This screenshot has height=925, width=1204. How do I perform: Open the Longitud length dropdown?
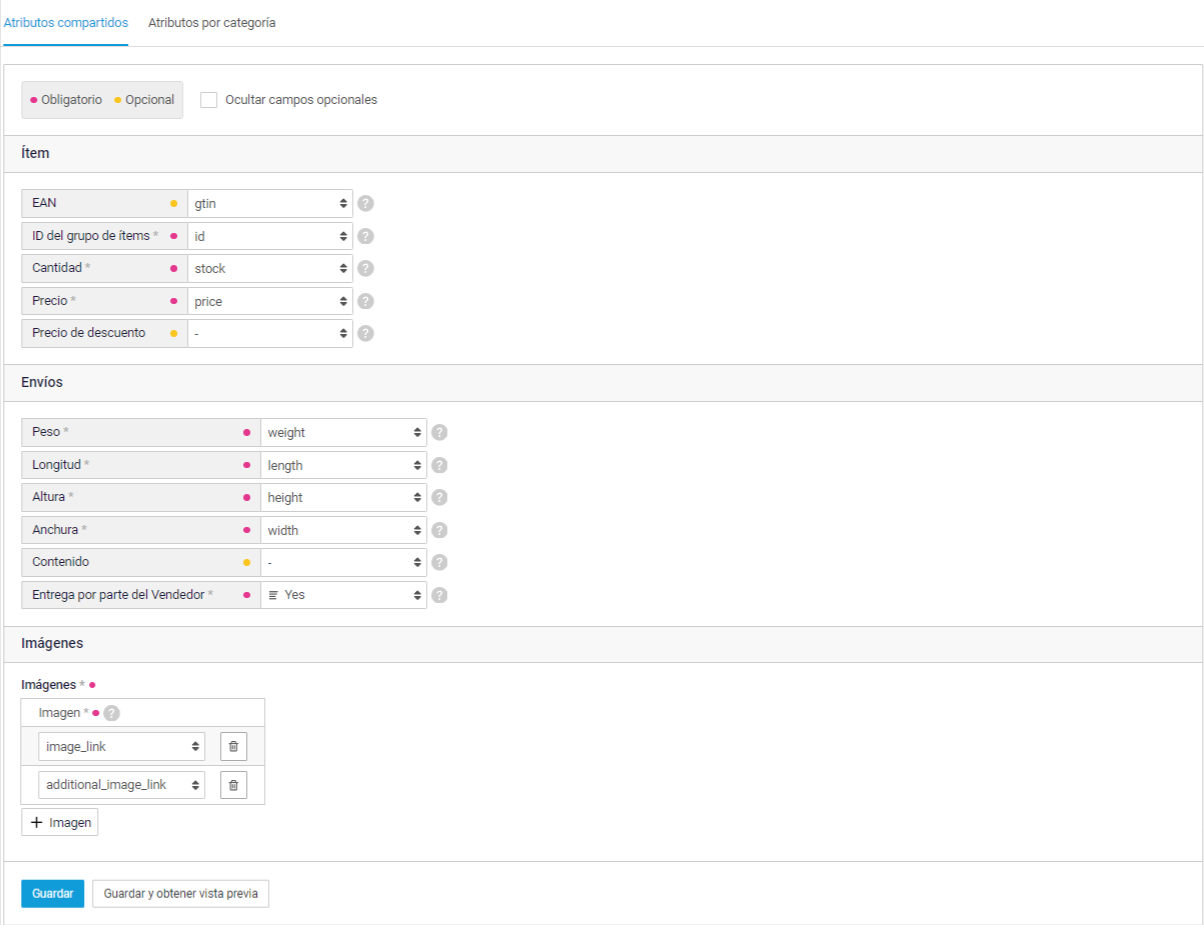pyautogui.click(x=343, y=465)
